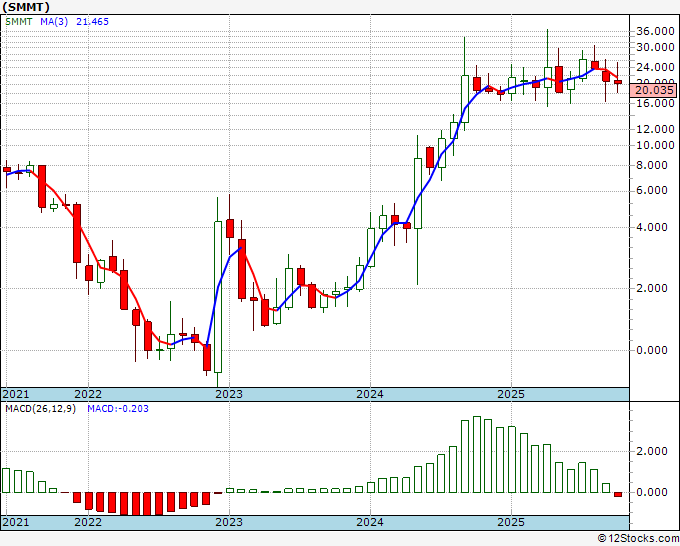Viewport: 680px width, 546px height.
Task: Select the MACD(26,12,9) indicator label
Action: coord(41,410)
